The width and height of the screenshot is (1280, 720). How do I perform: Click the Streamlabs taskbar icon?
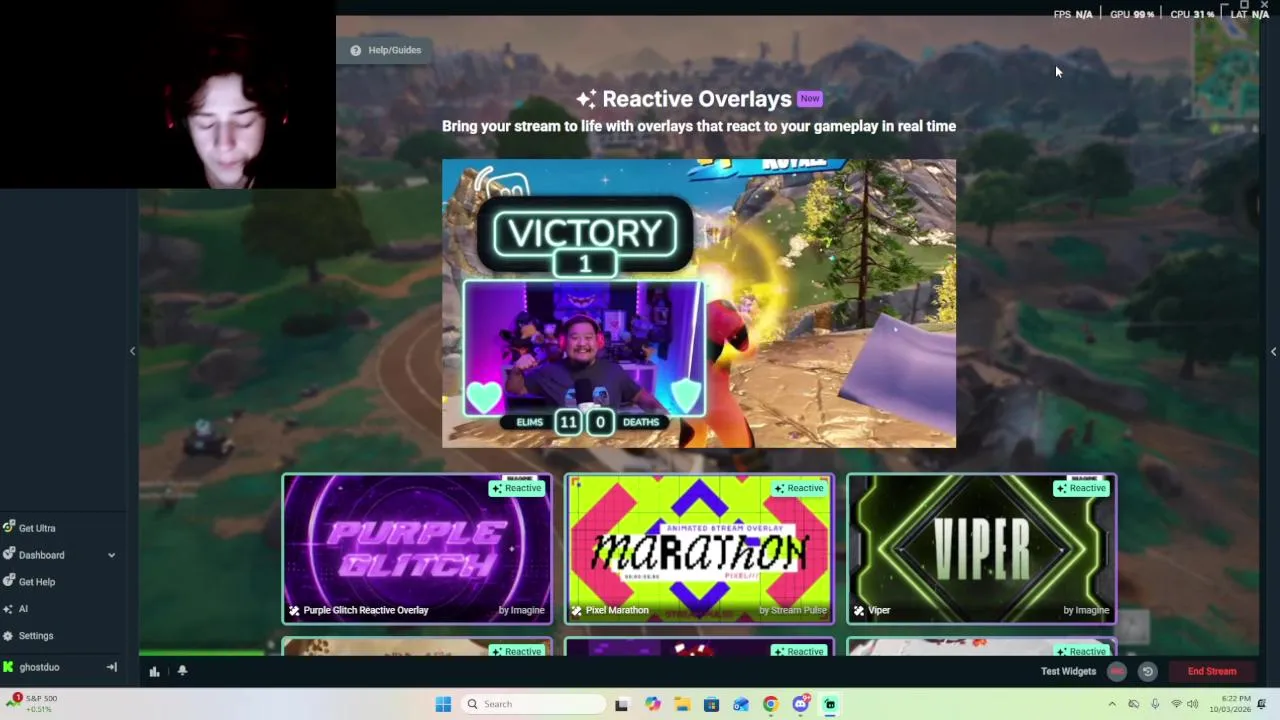point(829,704)
